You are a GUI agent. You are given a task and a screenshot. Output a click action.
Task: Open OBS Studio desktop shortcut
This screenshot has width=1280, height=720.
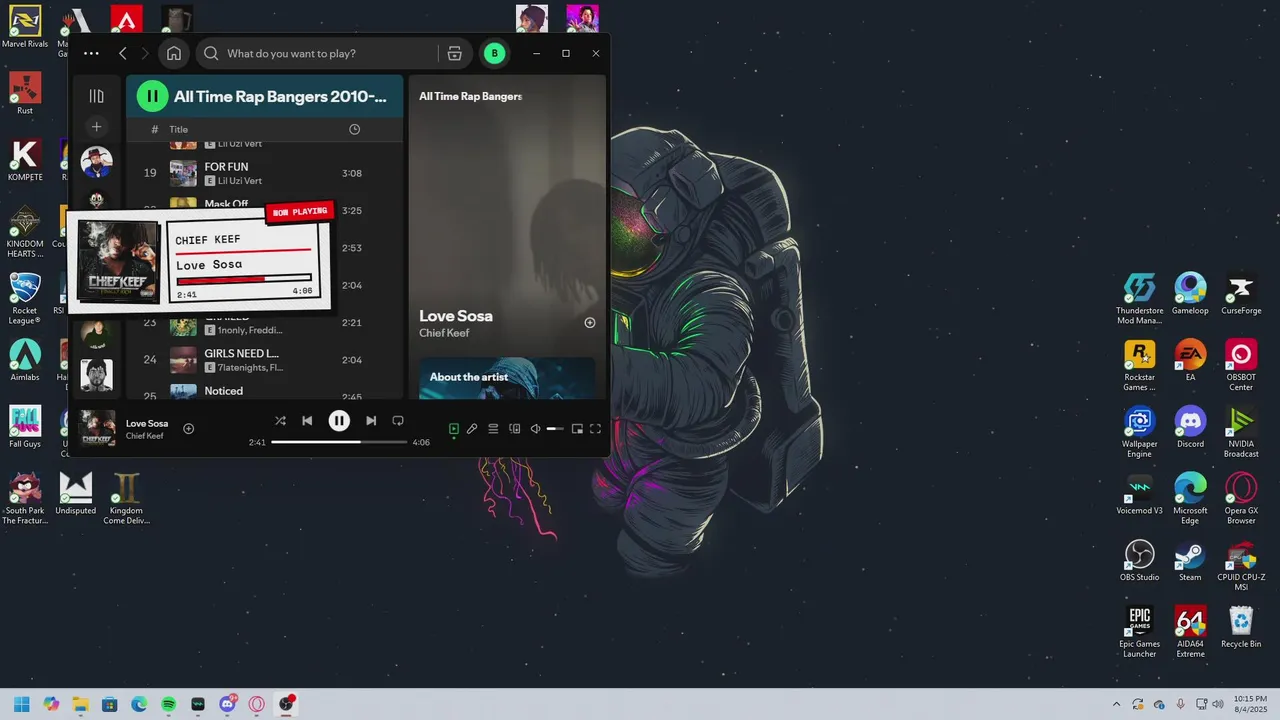[x=1139, y=560]
